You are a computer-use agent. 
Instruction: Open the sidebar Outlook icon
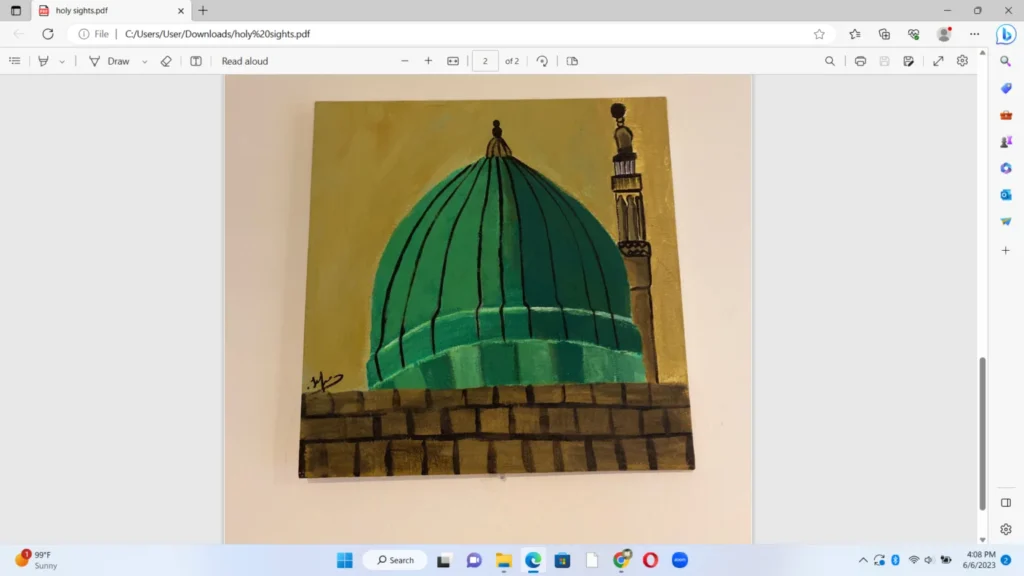point(1006,195)
